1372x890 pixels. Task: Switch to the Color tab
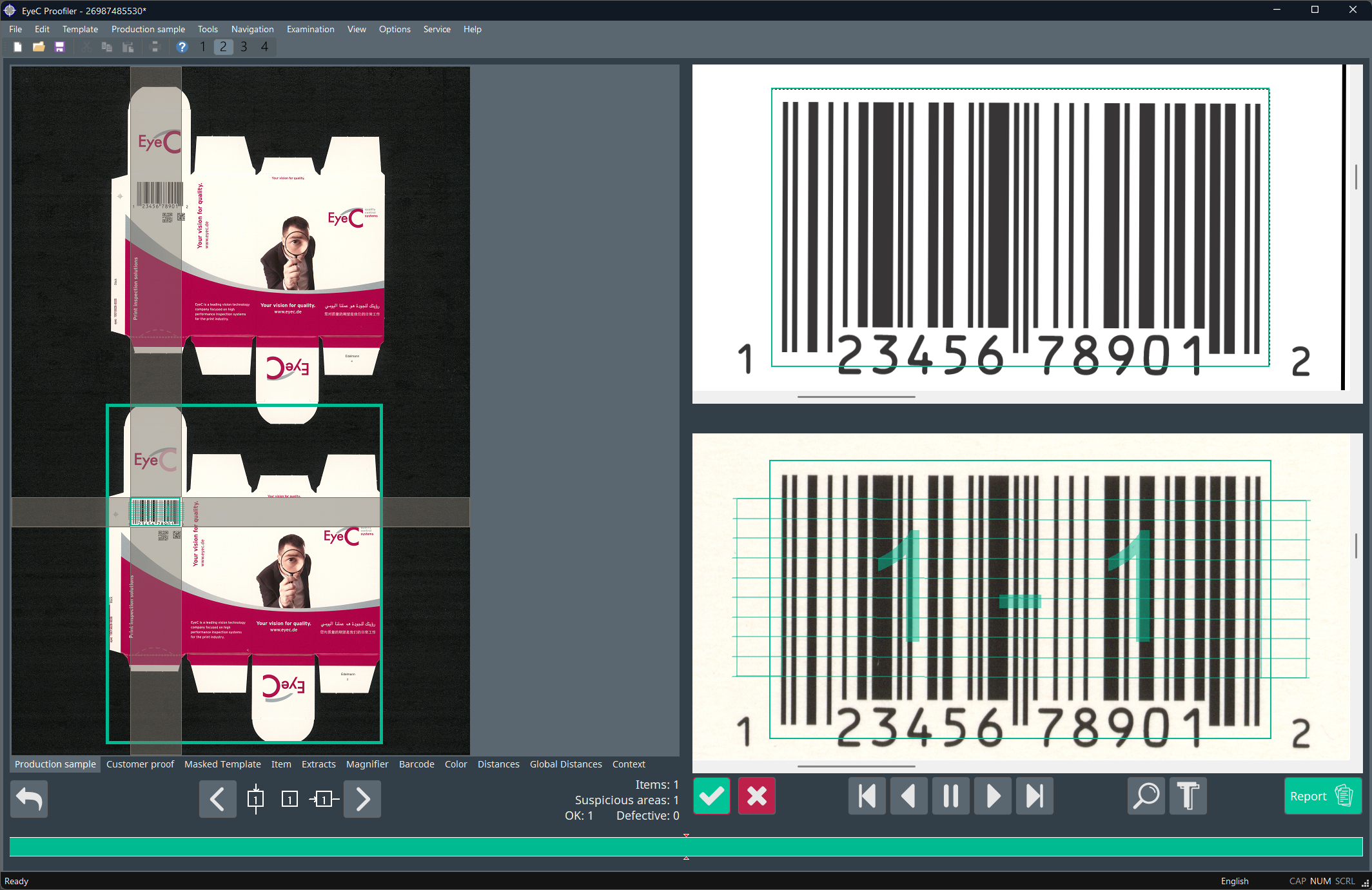pos(456,764)
